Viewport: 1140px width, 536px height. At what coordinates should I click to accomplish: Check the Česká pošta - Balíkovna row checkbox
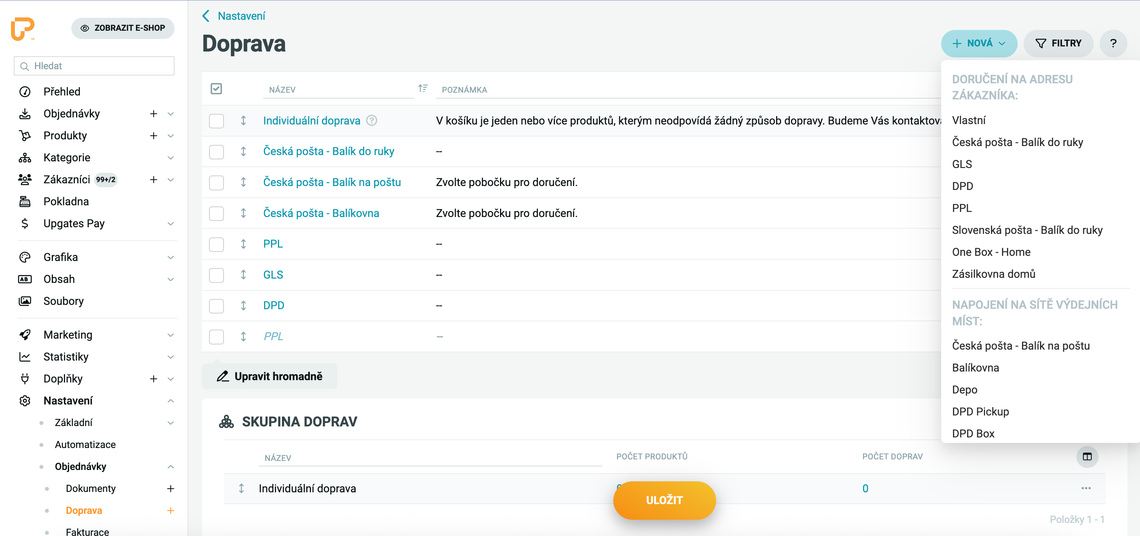tap(216, 213)
